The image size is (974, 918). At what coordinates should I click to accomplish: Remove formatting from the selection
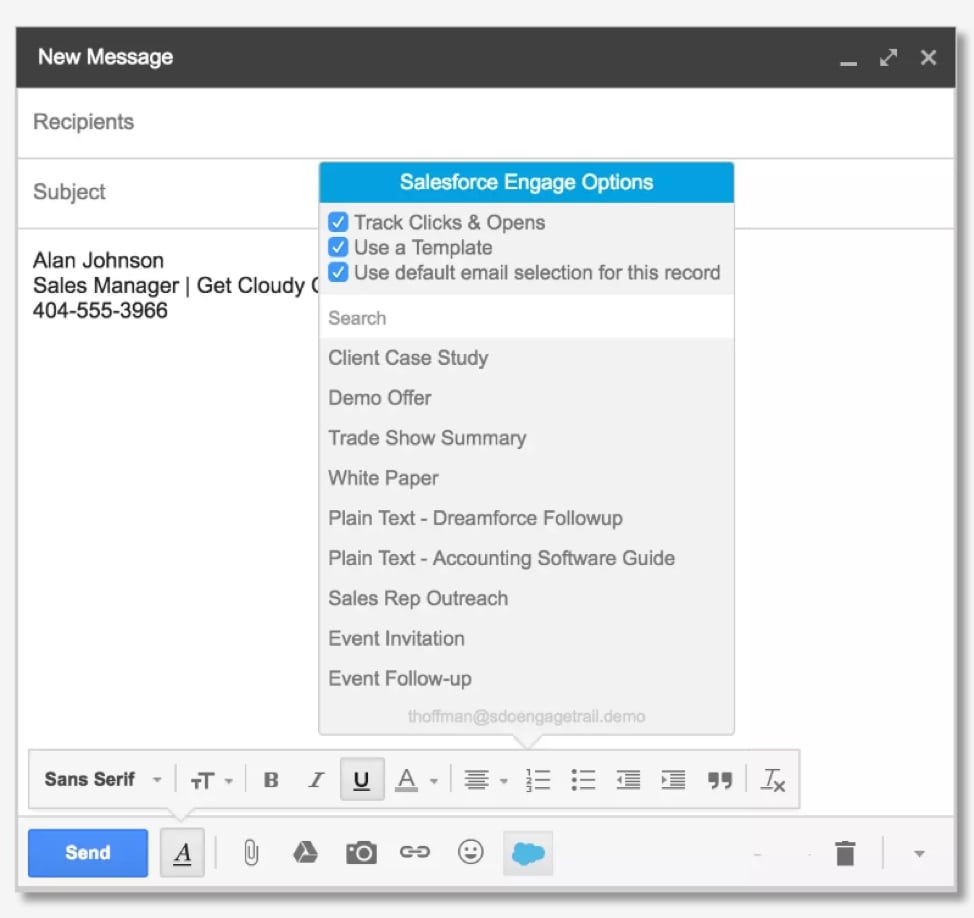(x=773, y=780)
